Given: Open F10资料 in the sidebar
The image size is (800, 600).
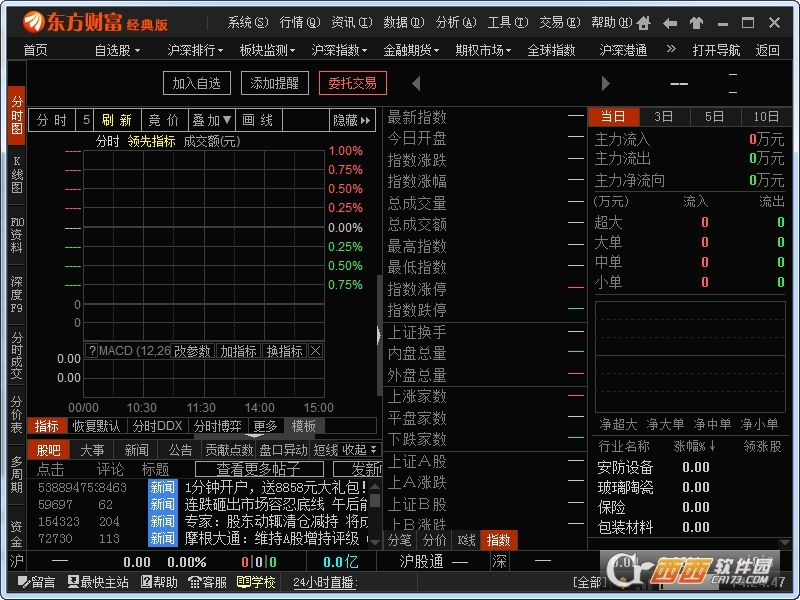Looking at the screenshot, I should tap(17, 235).
